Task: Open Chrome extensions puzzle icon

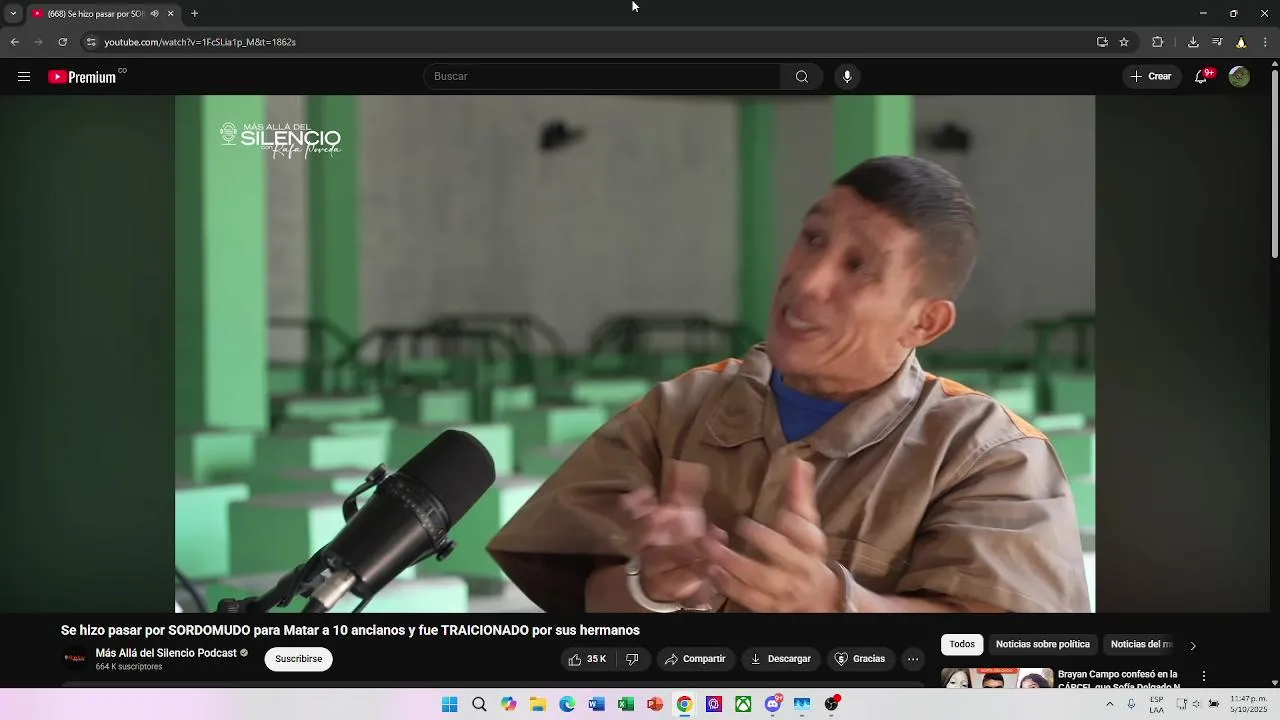Action: point(1158,42)
